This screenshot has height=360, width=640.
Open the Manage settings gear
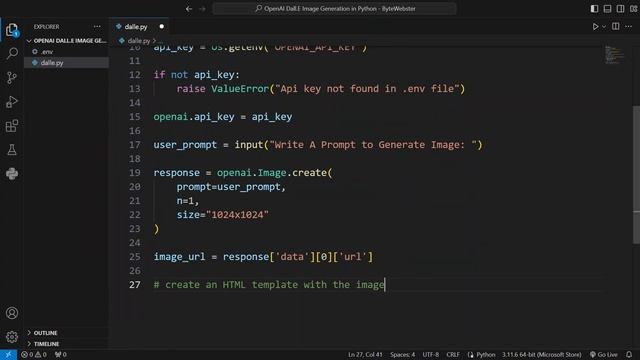(x=12, y=337)
